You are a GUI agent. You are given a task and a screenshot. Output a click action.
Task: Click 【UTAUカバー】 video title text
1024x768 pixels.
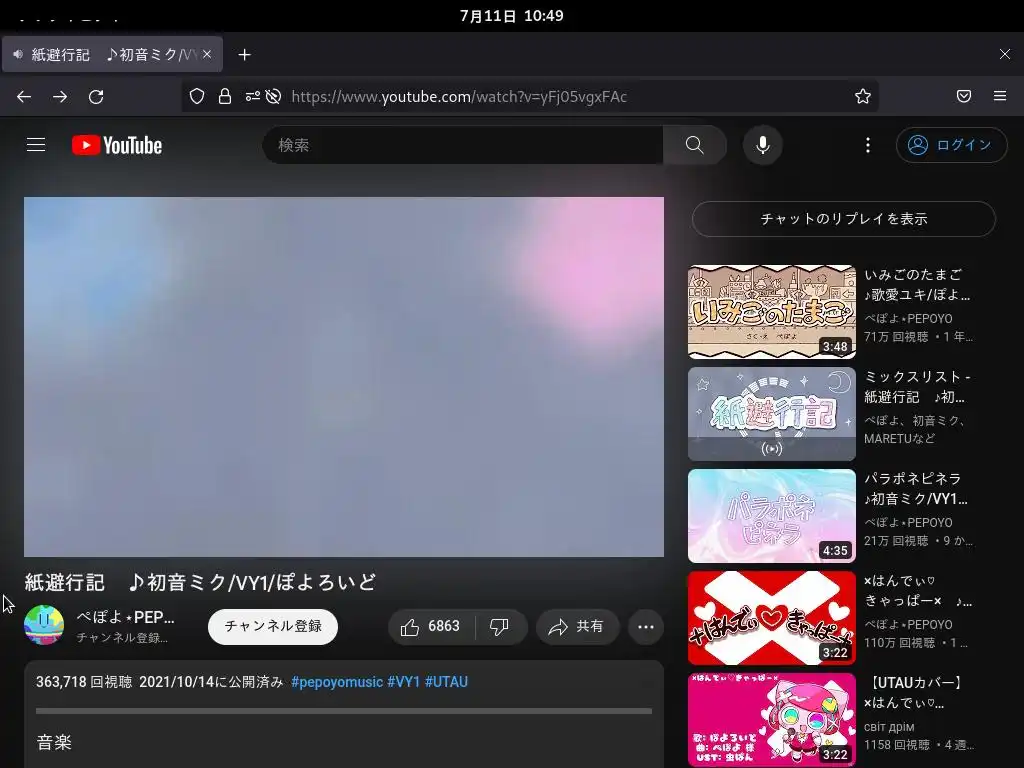pyautogui.click(x=914, y=692)
